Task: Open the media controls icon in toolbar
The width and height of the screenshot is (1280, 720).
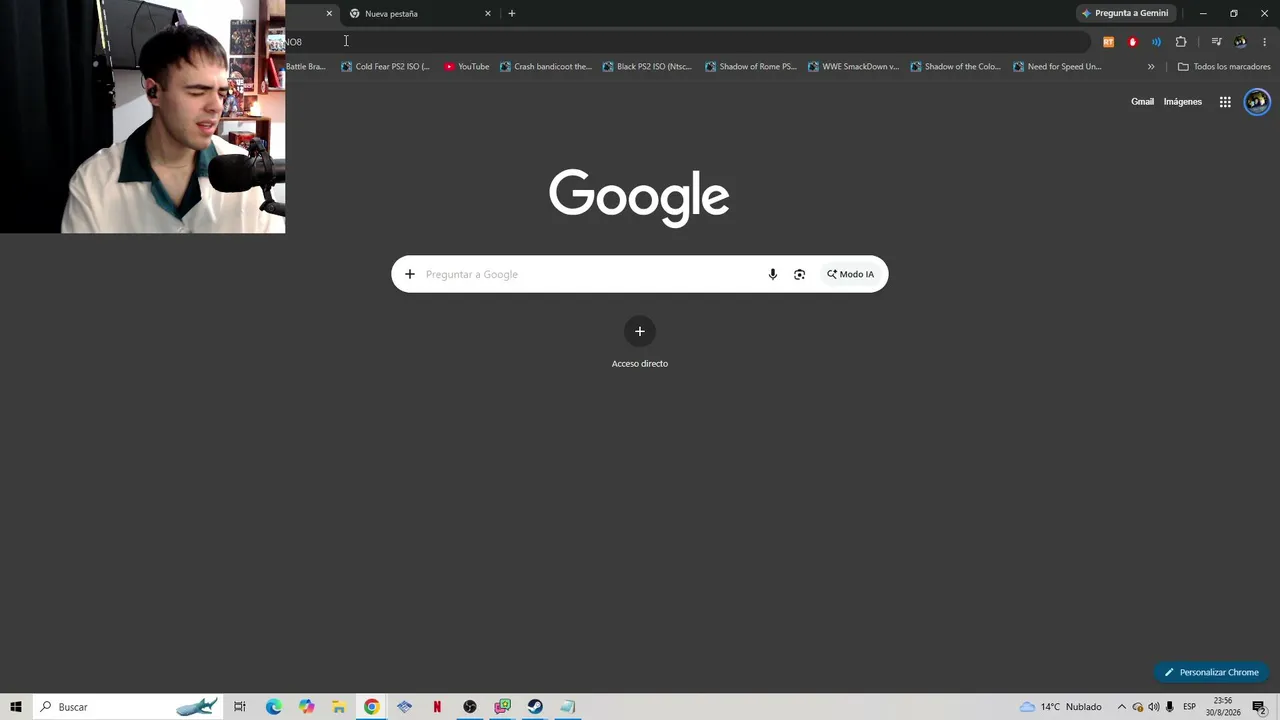Action: [1216, 42]
